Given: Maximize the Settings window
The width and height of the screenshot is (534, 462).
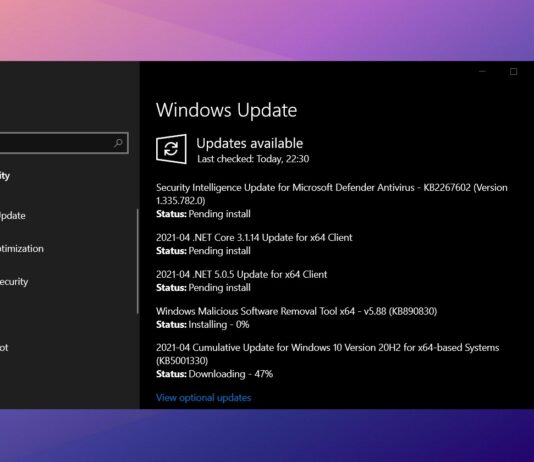Looking at the screenshot, I should (x=513, y=71).
